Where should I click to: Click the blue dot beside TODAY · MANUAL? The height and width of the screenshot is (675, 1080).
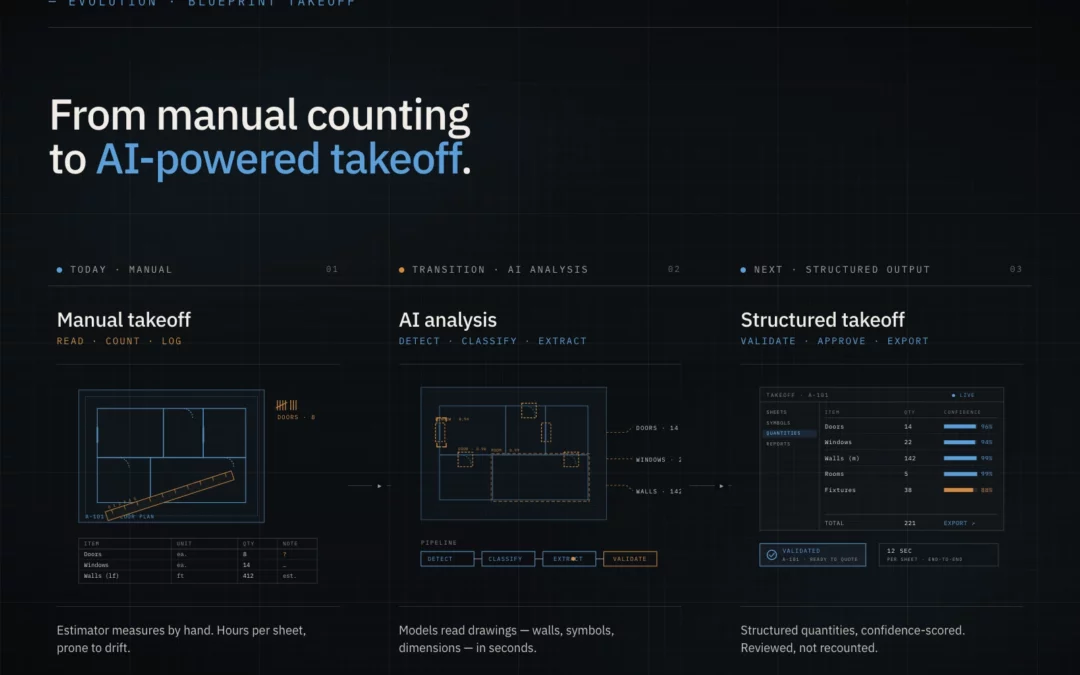point(59,270)
